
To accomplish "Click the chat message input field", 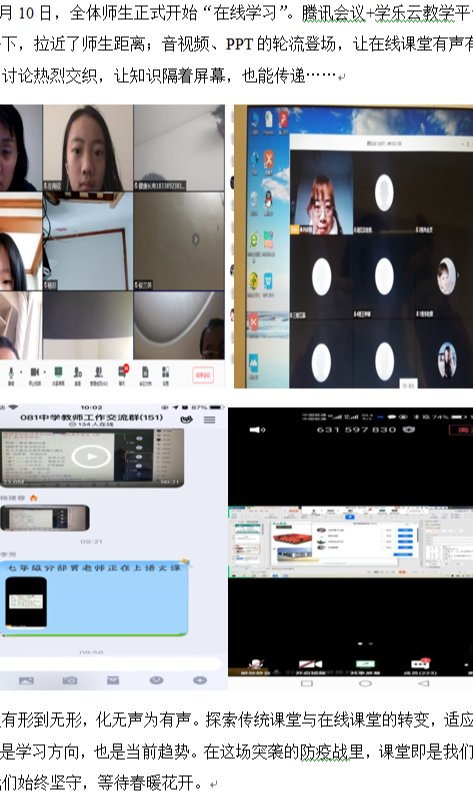I will tap(111, 664).
